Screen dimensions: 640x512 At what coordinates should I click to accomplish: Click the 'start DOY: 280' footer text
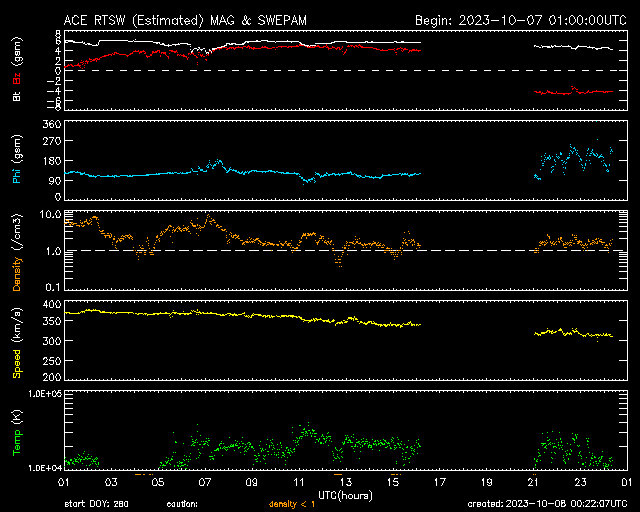(x=98, y=503)
